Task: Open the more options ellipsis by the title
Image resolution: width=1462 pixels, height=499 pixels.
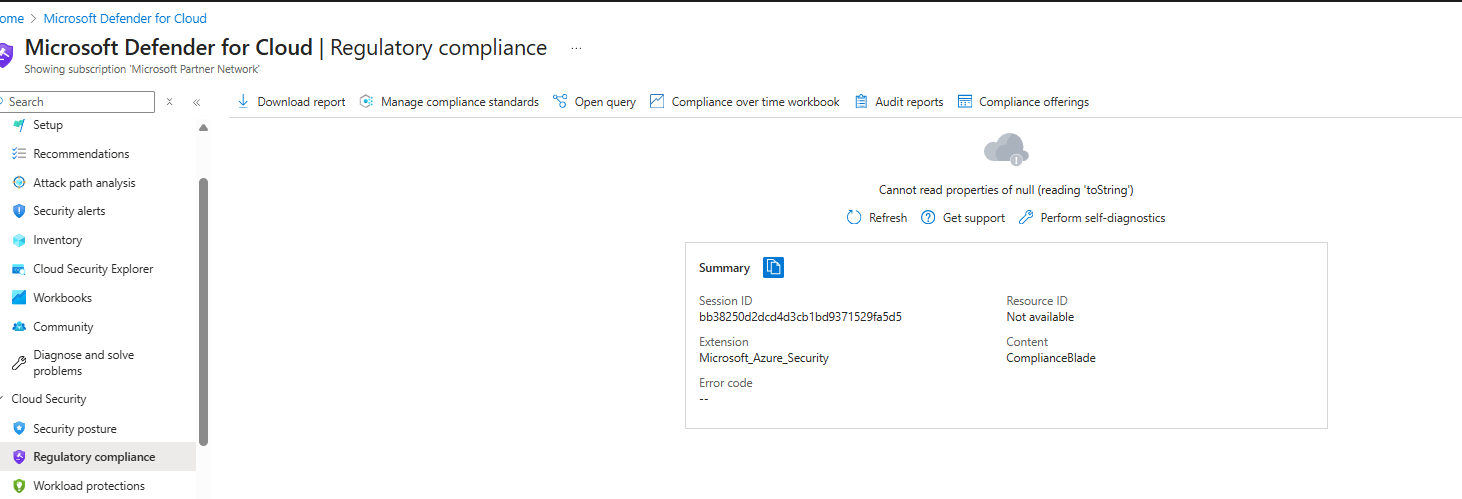Action: (x=576, y=48)
